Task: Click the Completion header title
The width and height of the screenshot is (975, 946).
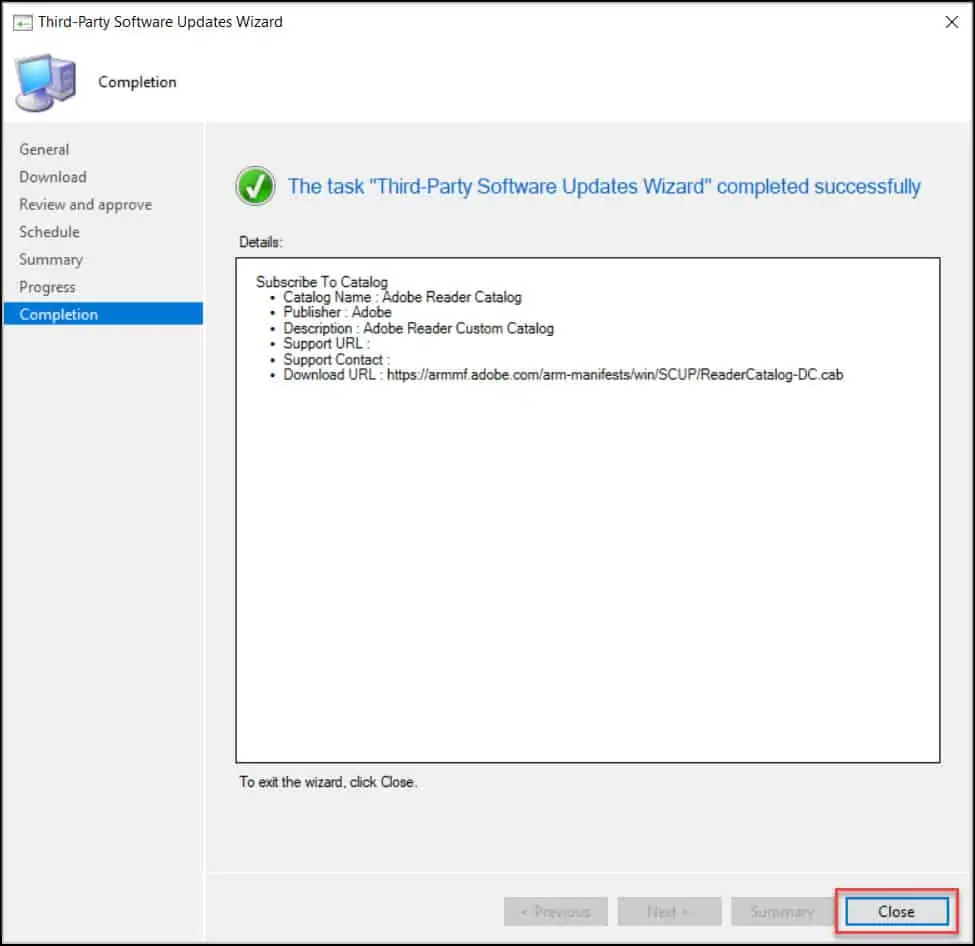Action: (x=137, y=82)
